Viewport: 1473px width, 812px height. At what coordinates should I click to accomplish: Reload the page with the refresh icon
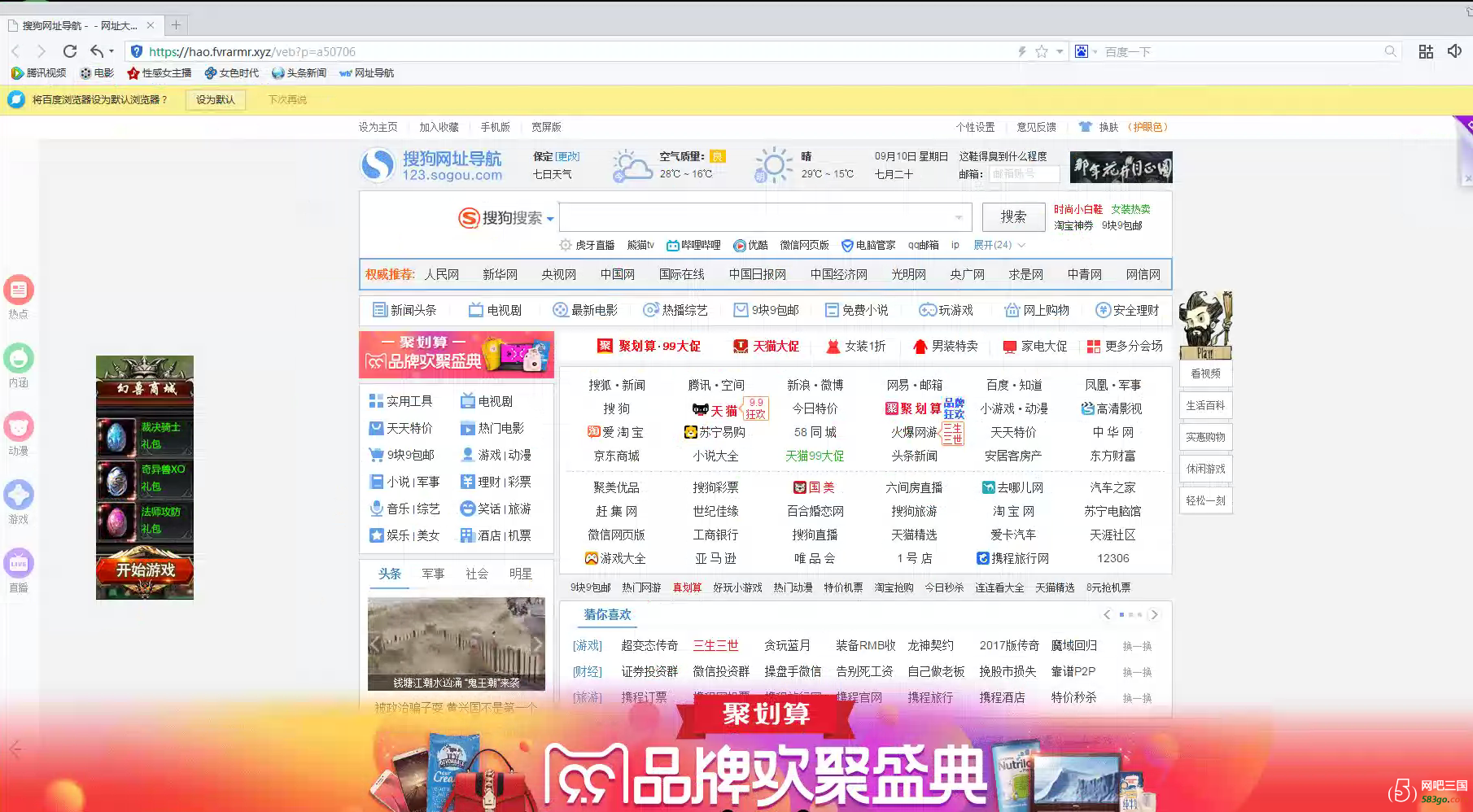(x=70, y=51)
